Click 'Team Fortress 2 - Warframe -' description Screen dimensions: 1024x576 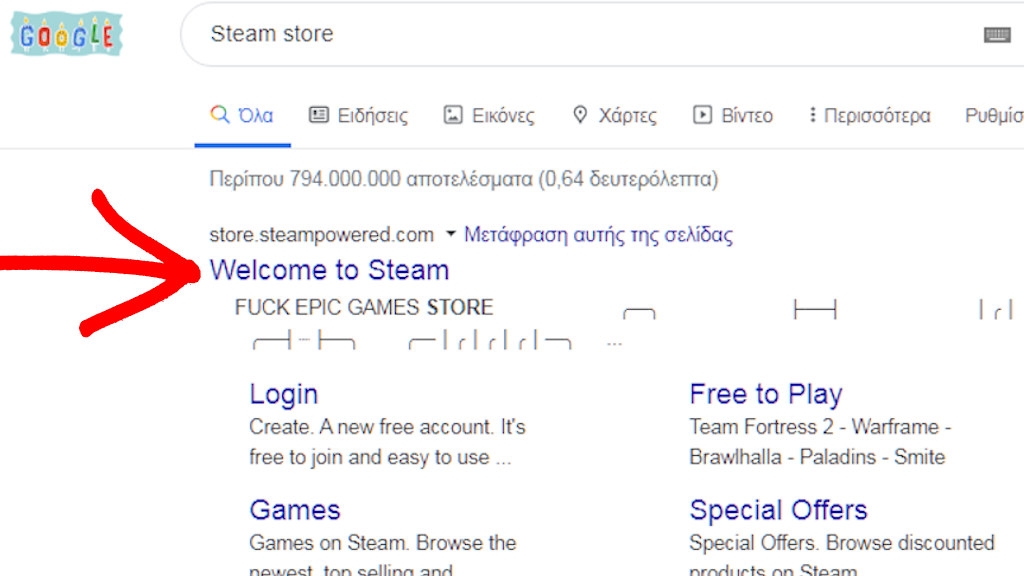point(820,426)
